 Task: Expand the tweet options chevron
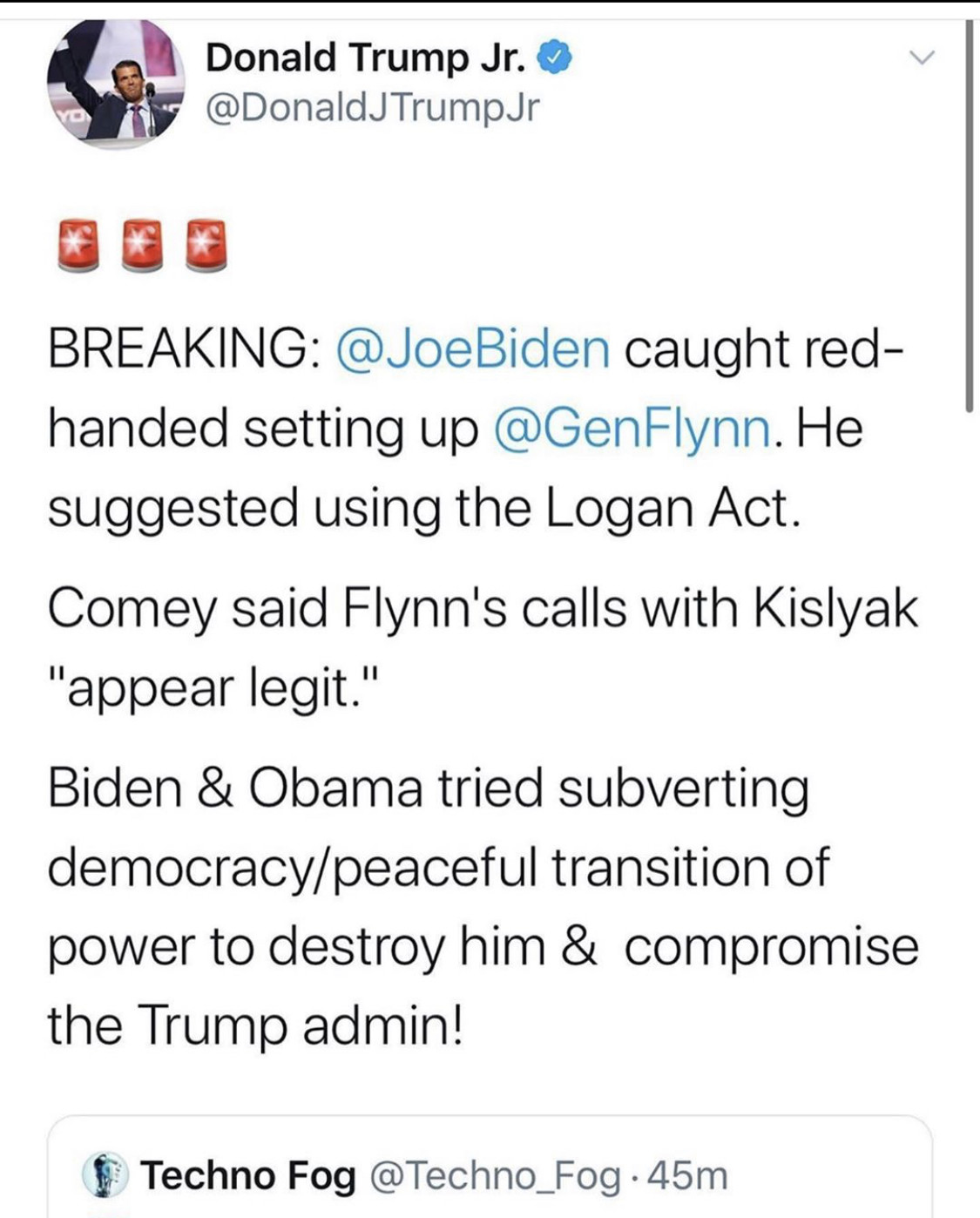point(921,58)
